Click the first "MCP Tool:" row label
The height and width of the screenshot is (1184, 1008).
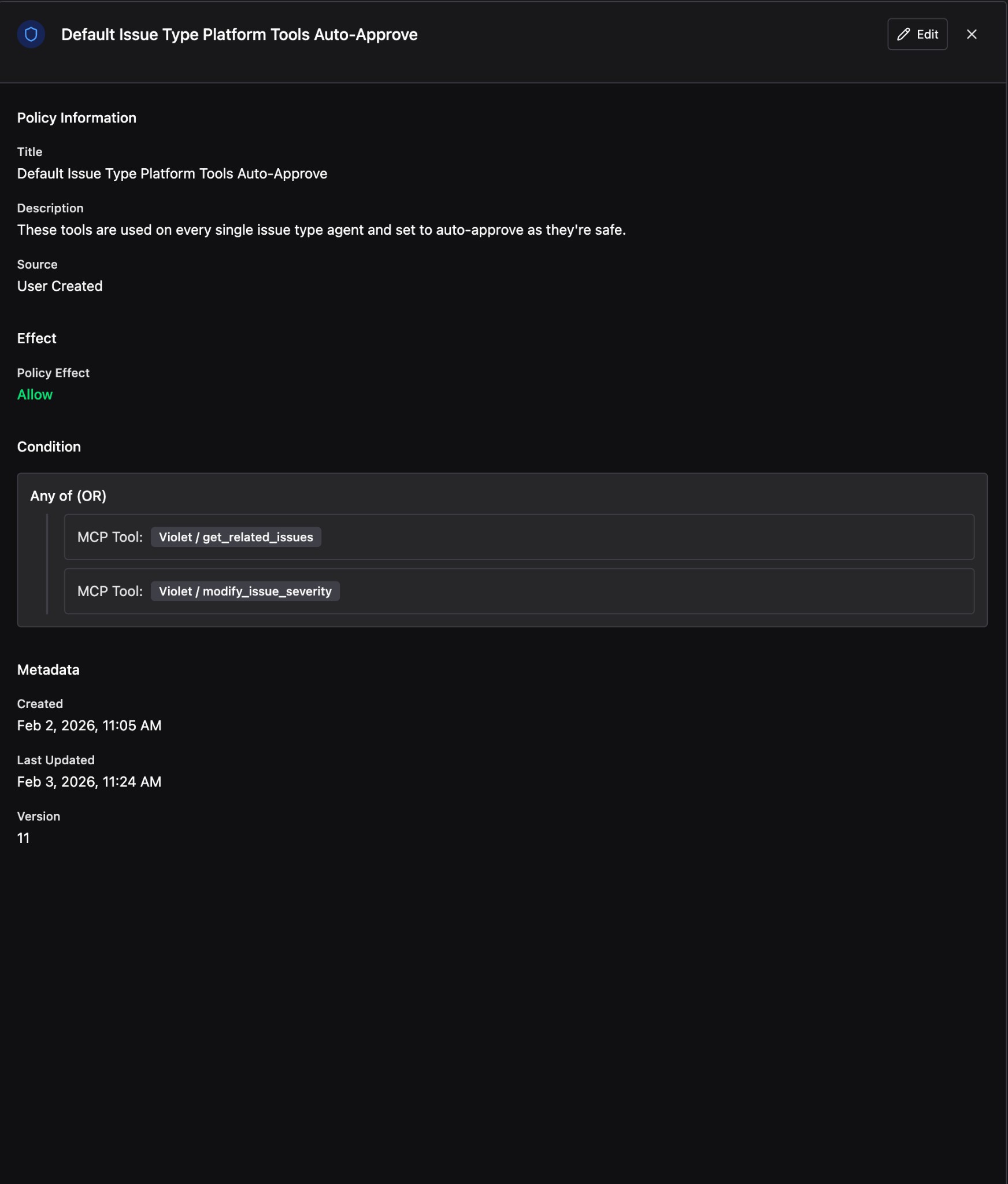pyautogui.click(x=110, y=537)
